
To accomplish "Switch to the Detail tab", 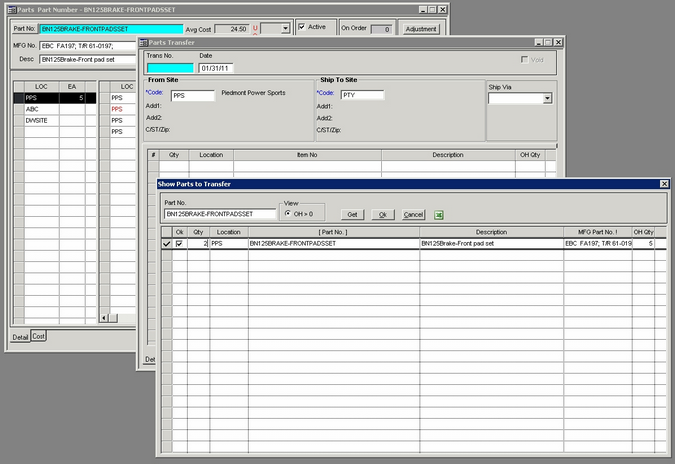I will pyautogui.click(x=19, y=337).
